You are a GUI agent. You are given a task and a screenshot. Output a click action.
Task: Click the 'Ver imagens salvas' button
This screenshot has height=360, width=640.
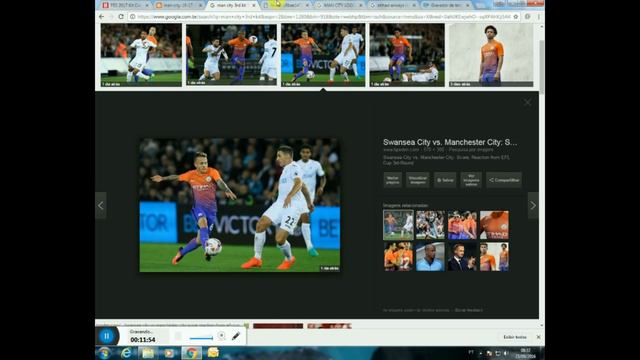click(471, 180)
